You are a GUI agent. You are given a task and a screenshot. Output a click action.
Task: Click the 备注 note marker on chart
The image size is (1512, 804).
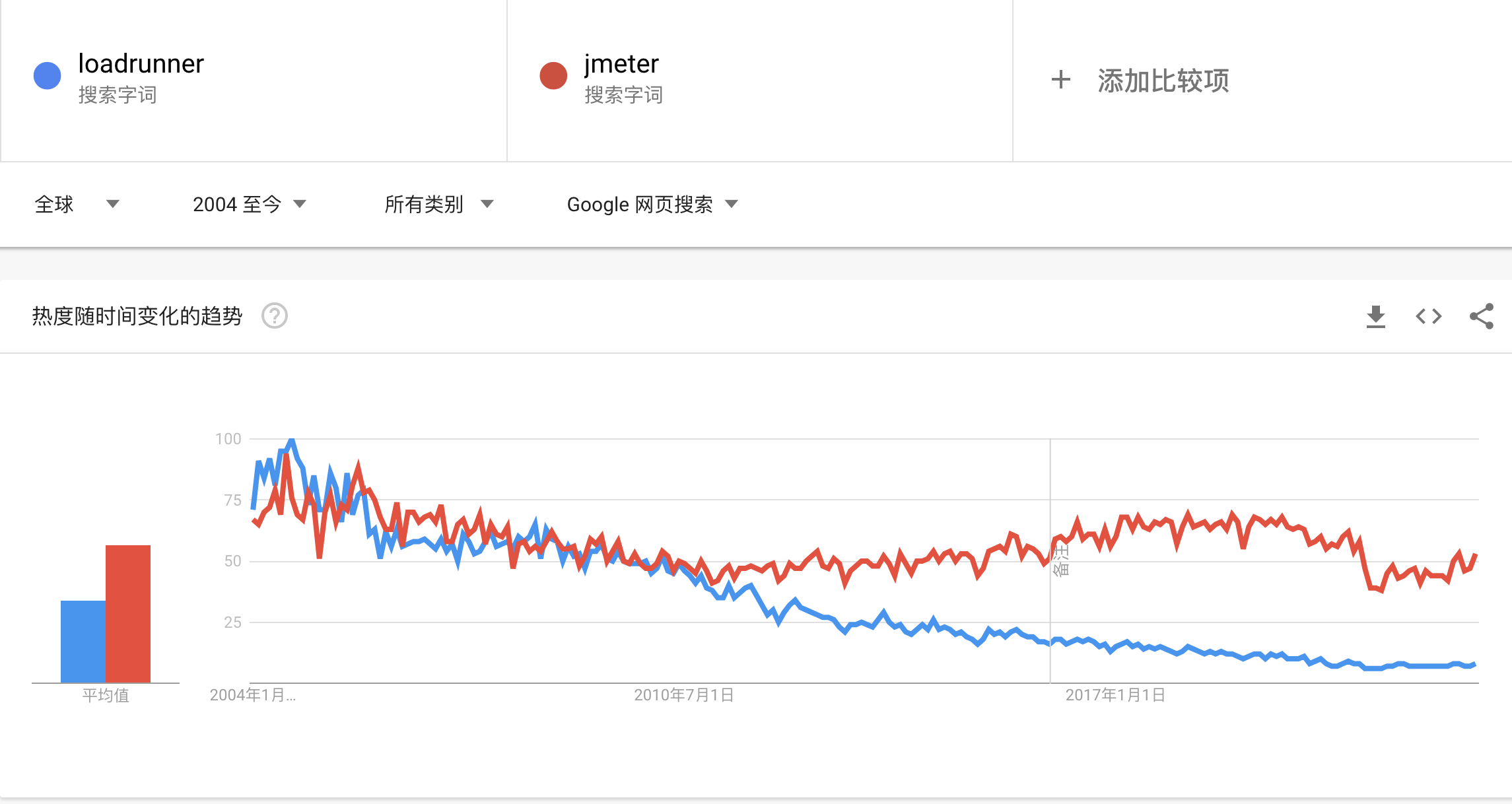tap(1060, 560)
